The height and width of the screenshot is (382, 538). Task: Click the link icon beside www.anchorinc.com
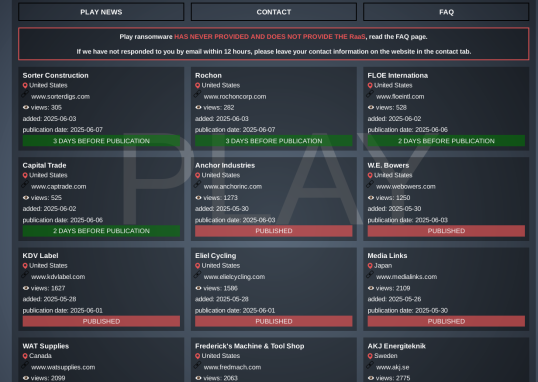(x=198, y=184)
